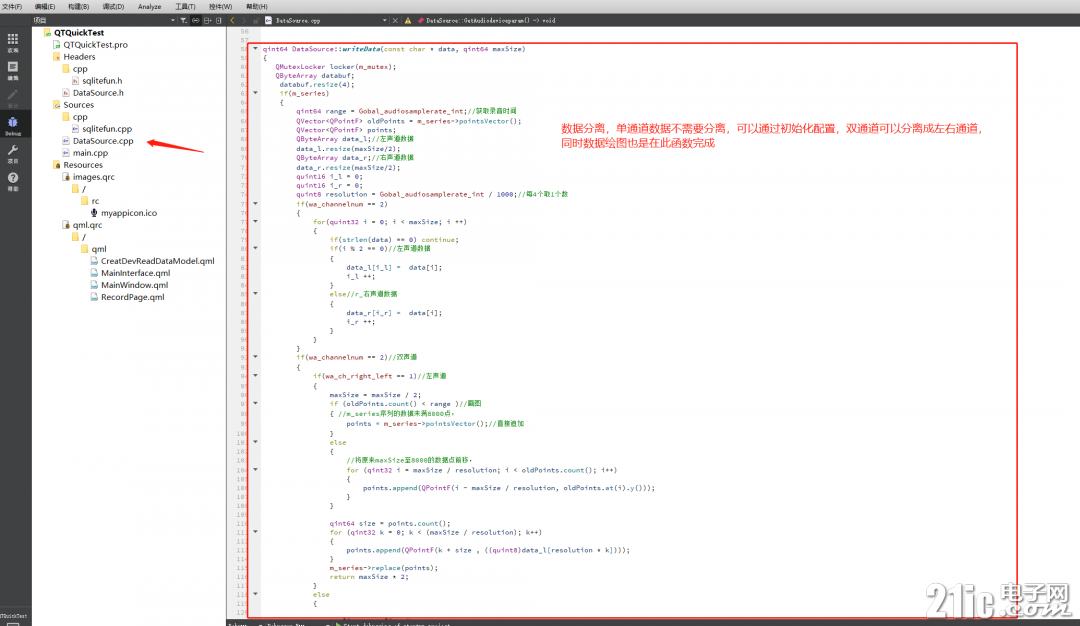
Task: Close the DataSource.cpp document with X
Action: [395, 21]
